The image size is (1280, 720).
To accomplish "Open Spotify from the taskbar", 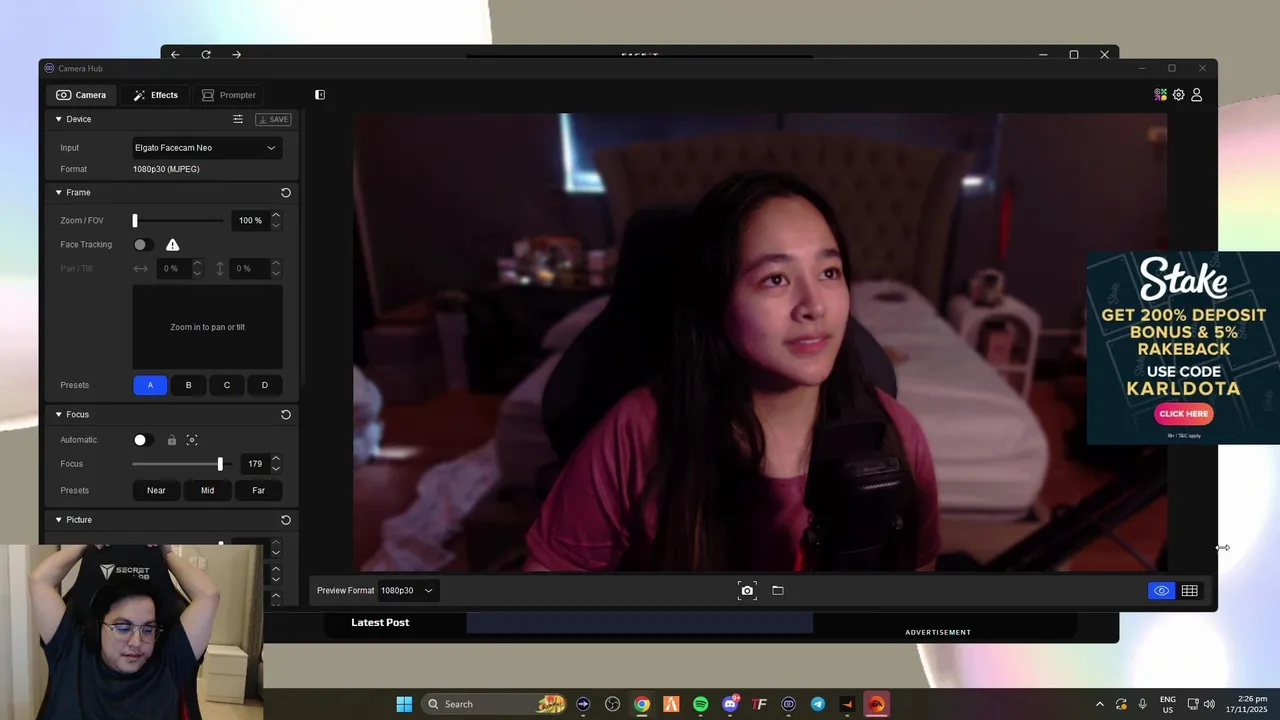I will (x=700, y=704).
